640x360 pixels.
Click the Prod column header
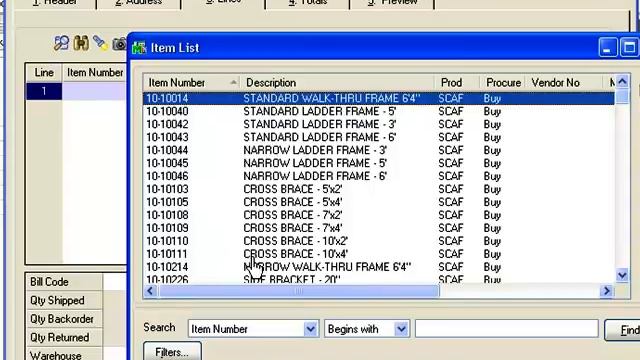pyautogui.click(x=457, y=83)
